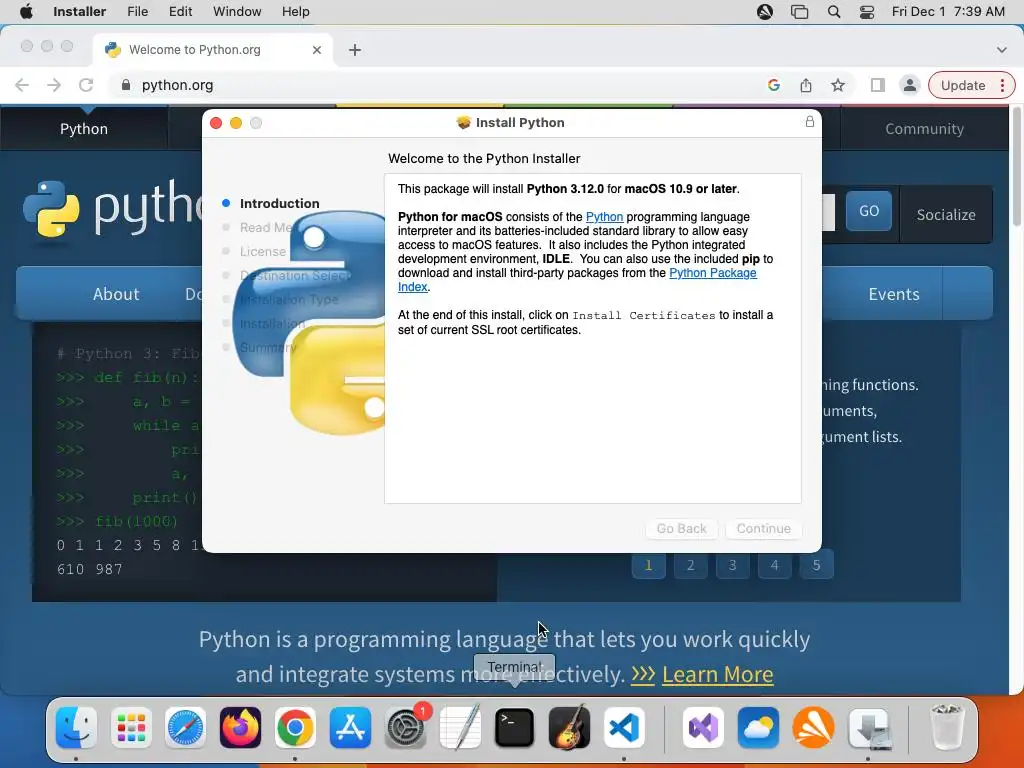Screen dimensions: 1024x768
Task: Click Go Back in the installer
Action: (x=681, y=528)
